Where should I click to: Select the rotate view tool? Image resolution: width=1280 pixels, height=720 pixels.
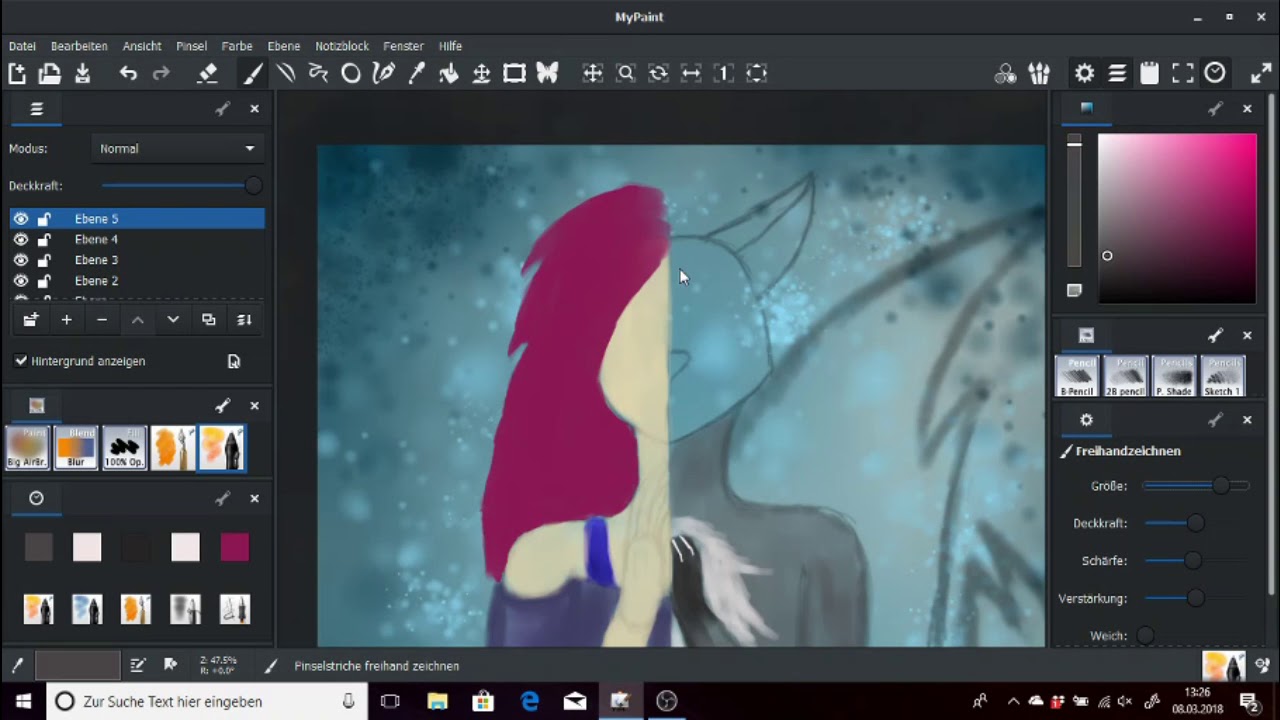[658, 73]
